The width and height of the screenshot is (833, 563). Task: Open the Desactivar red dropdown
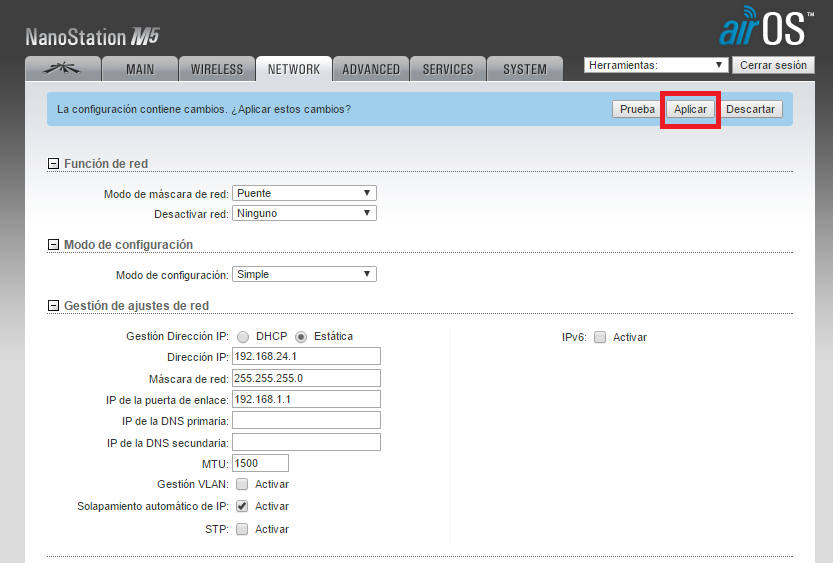pyautogui.click(x=304, y=213)
